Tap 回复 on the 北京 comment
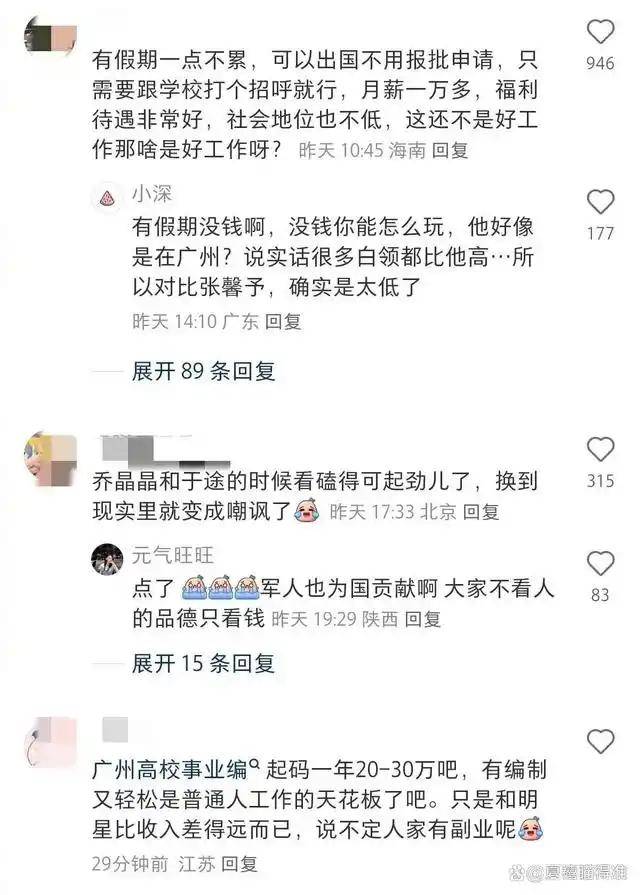 [x=481, y=512]
